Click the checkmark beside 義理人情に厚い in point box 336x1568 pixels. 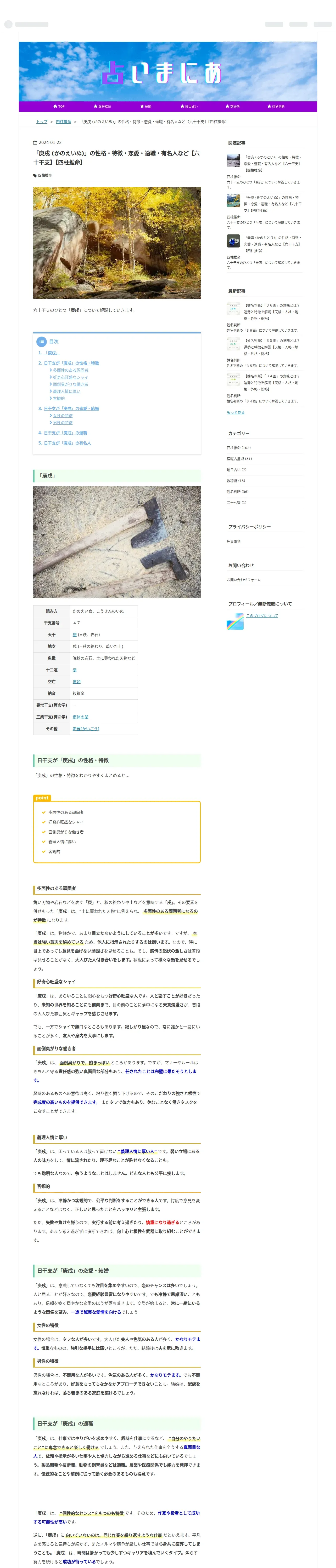pos(44,842)
